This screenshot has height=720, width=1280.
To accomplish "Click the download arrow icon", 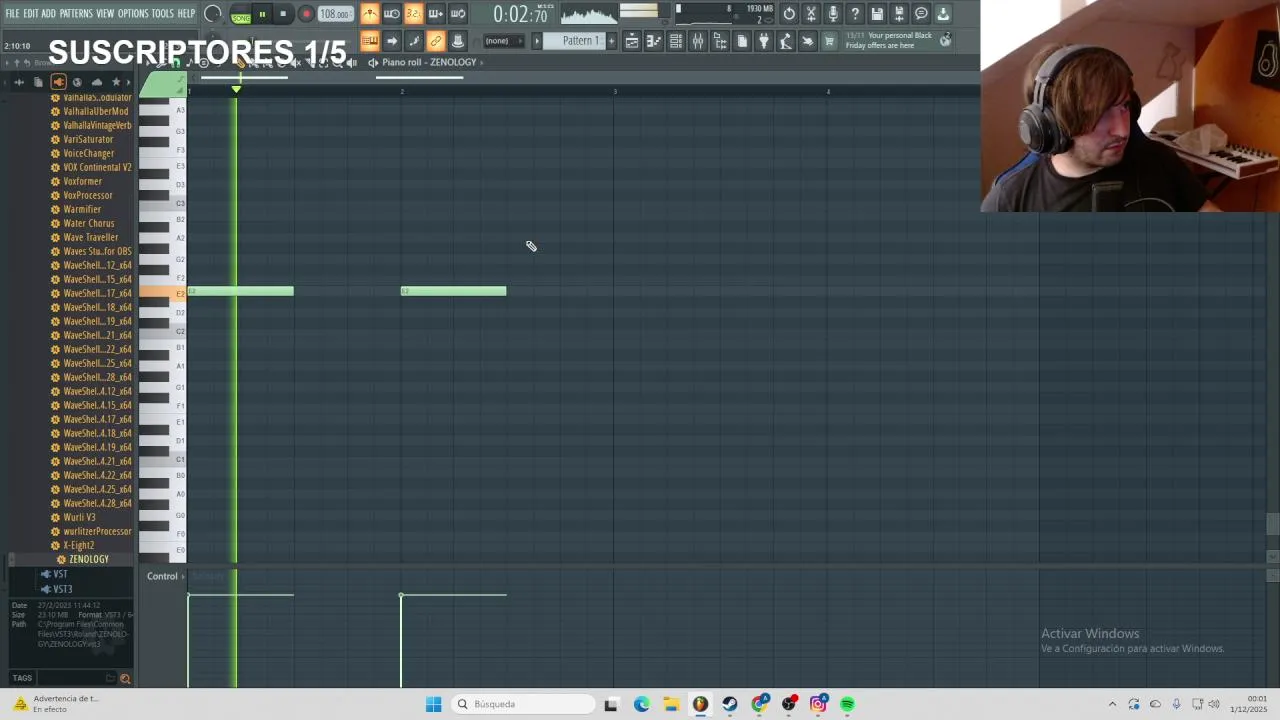I will (x=943, y=14).
